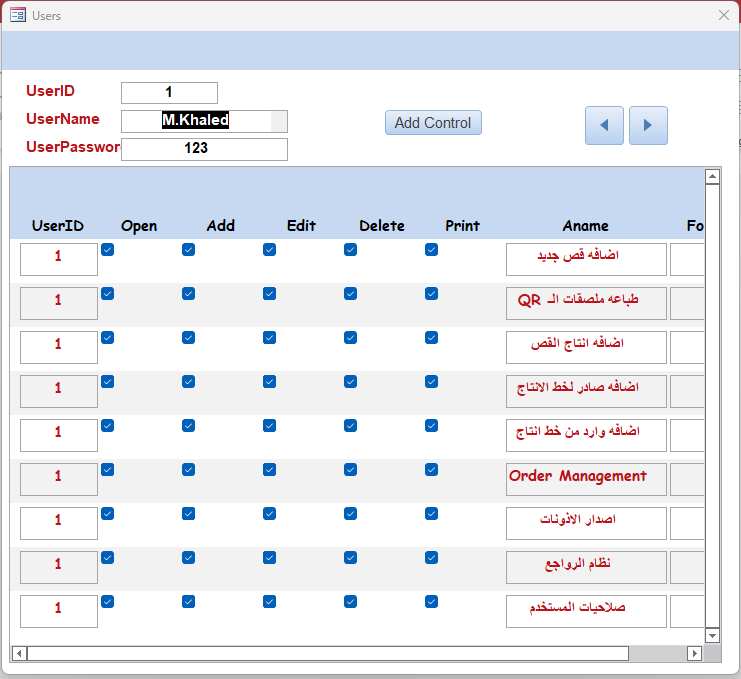This screenshot has width=741, height=679.
Task: Close the Users form window
Action: [x=723, y=15]
